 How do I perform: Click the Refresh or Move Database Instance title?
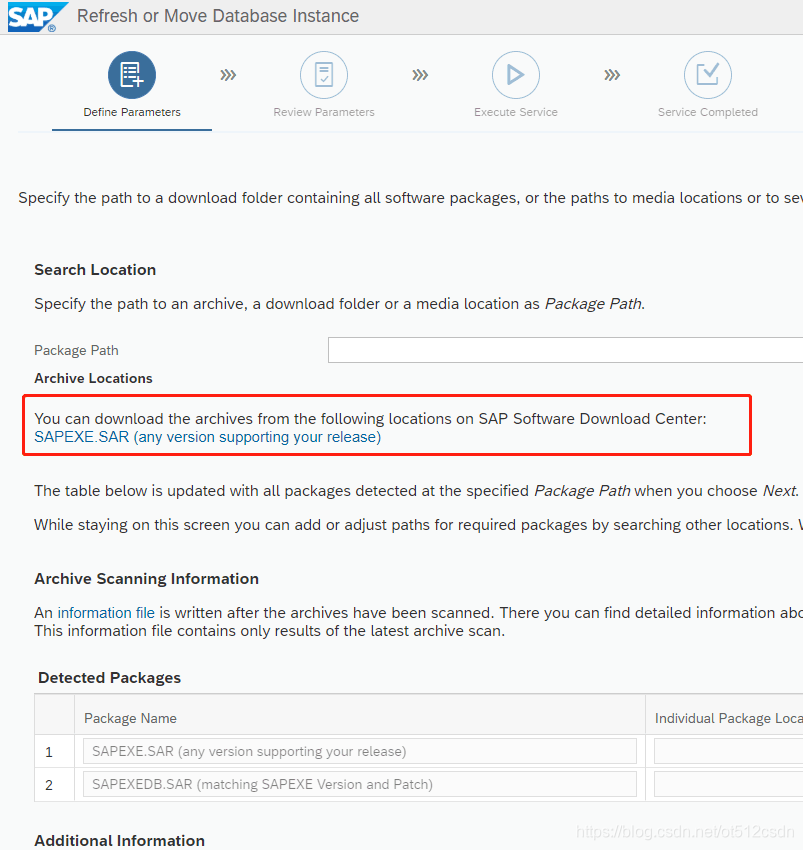click(x=218, y=16)
